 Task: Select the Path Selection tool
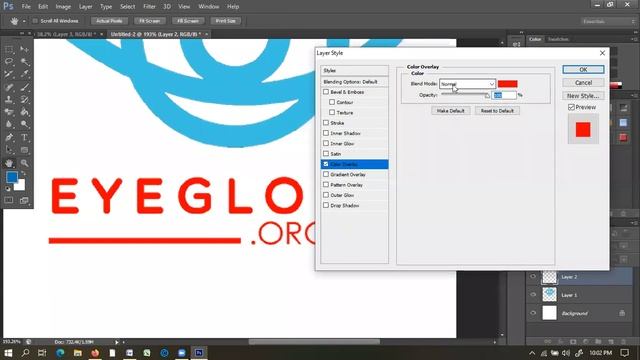[9, 150]
